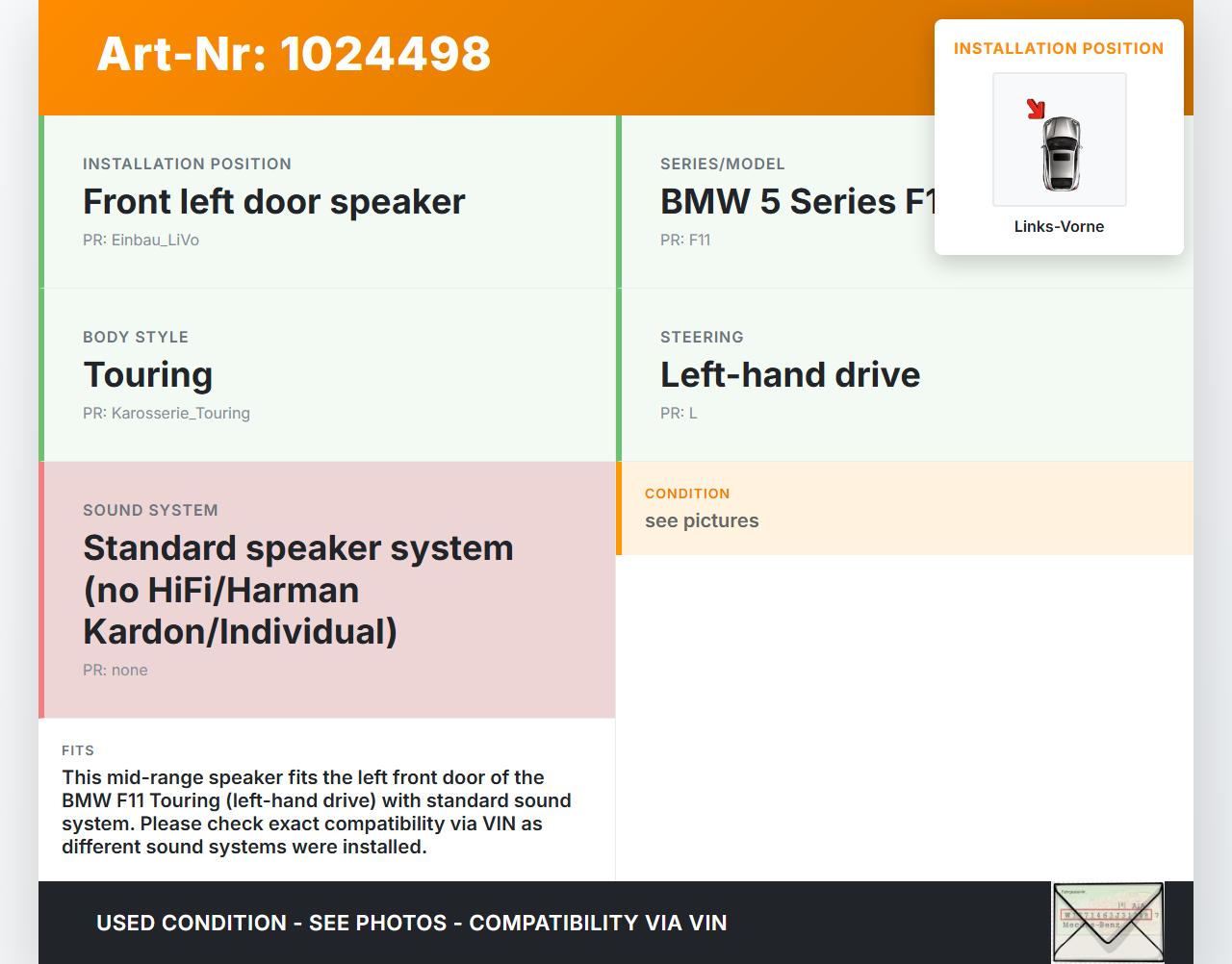Click the PR: F11 code text

685,240
